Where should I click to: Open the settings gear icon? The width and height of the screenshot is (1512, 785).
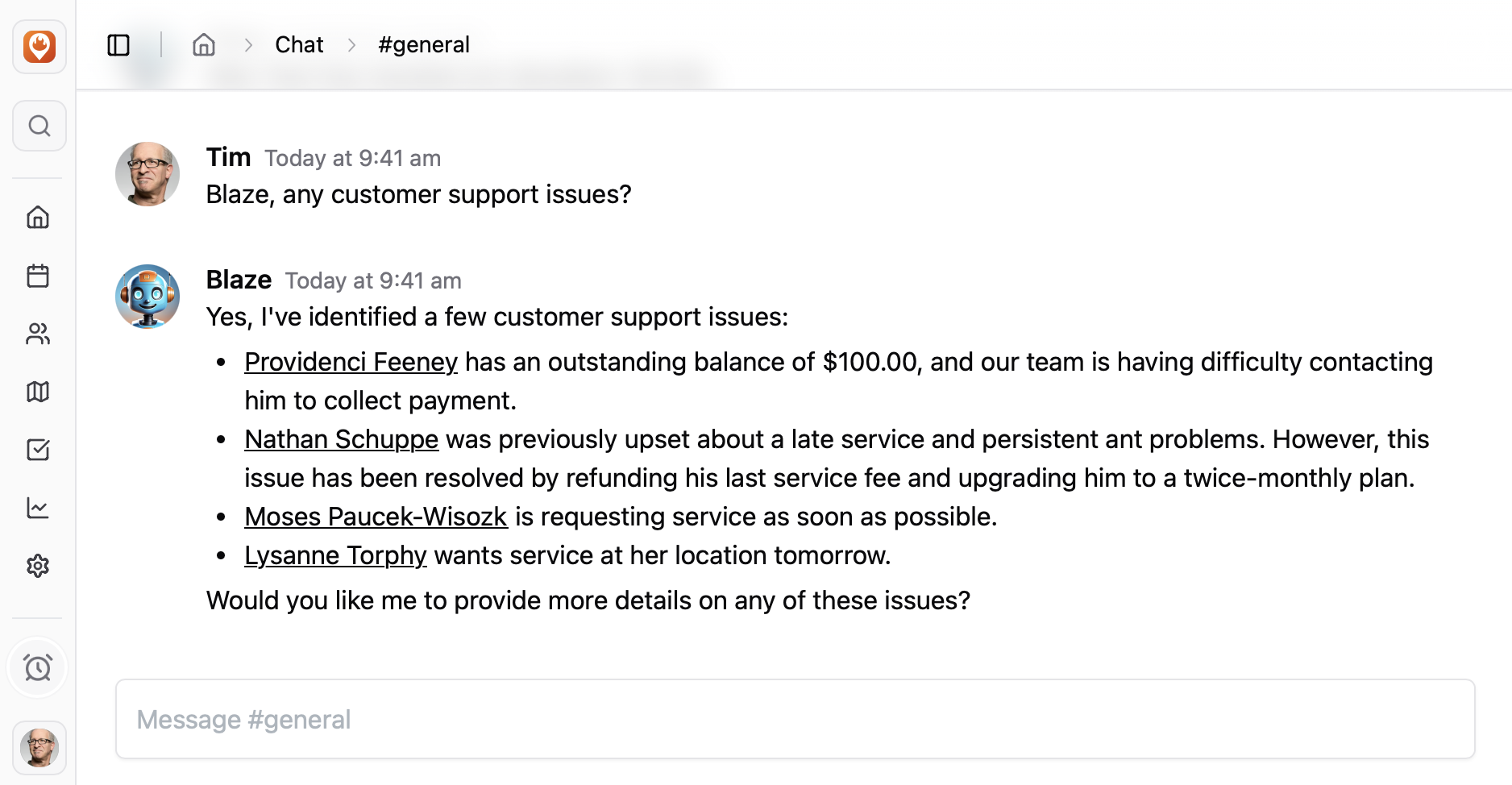pyautogui.click(x=38, y=566)
